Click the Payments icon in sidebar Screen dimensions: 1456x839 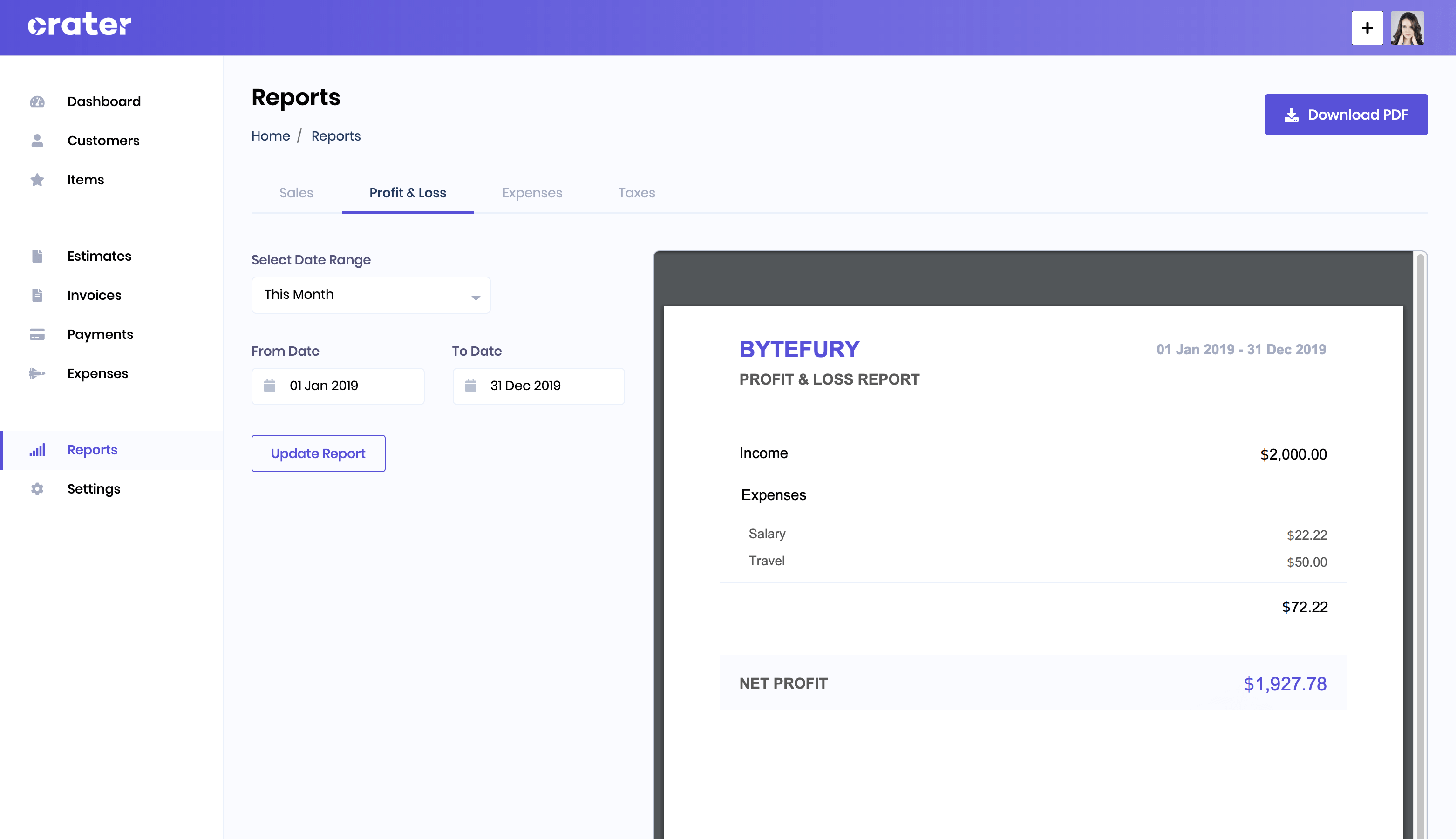tap(37, 334)
